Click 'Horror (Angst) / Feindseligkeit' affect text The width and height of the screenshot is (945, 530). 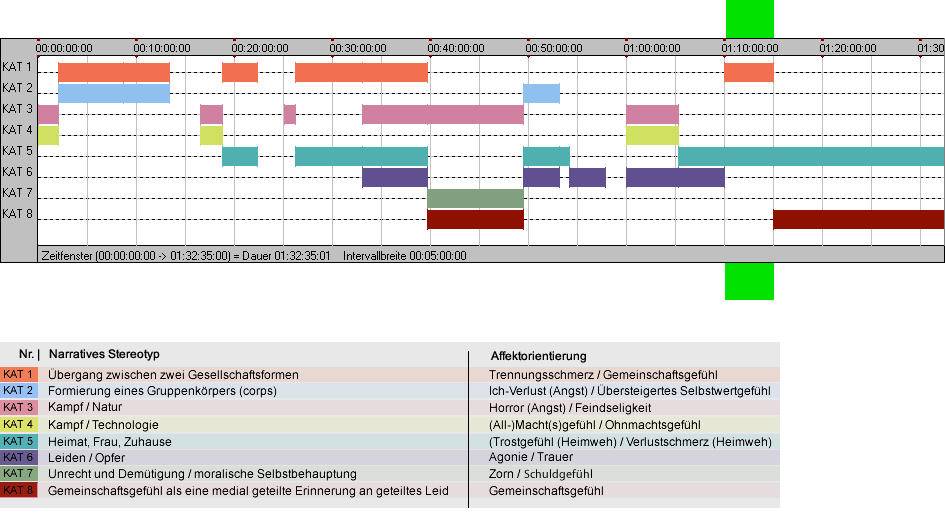[570, 408]
